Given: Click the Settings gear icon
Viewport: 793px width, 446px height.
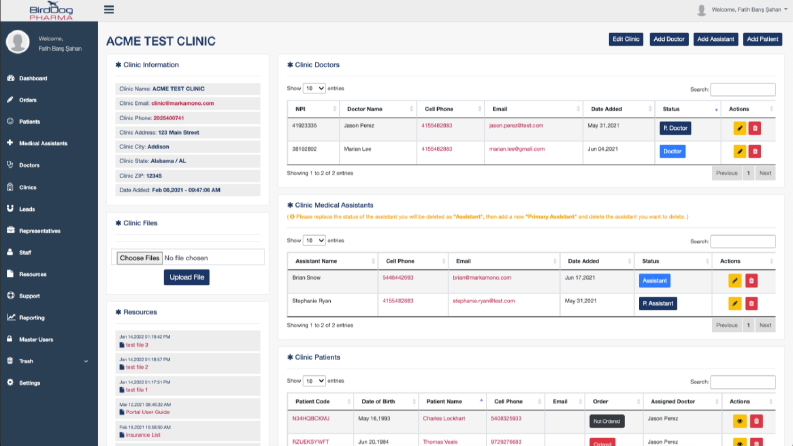Looking at the screenshot, I should coord(10,382).
